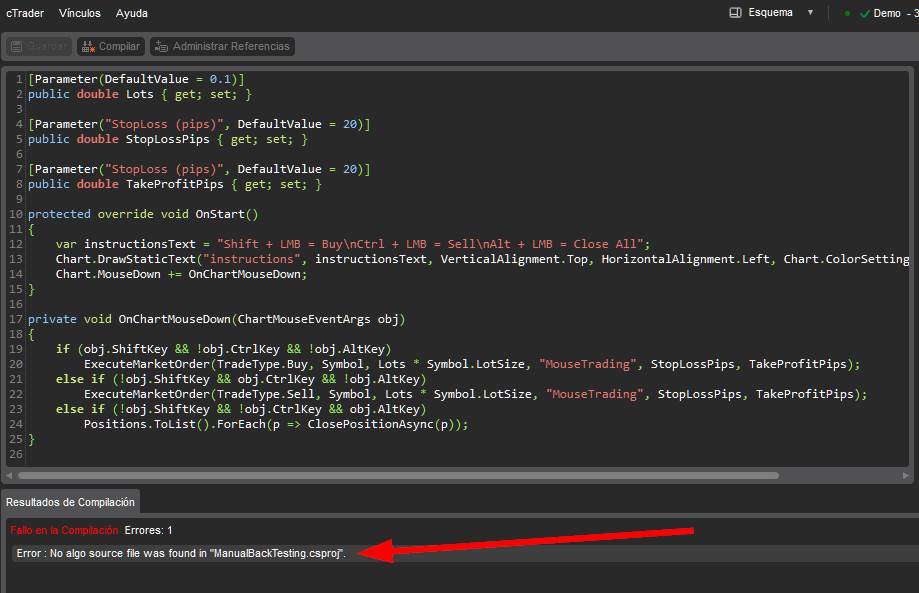Image resolution: width=919 pixels, height=593 pixels.
Task: Click the Esquema layout icon
Action: point(735,13)
